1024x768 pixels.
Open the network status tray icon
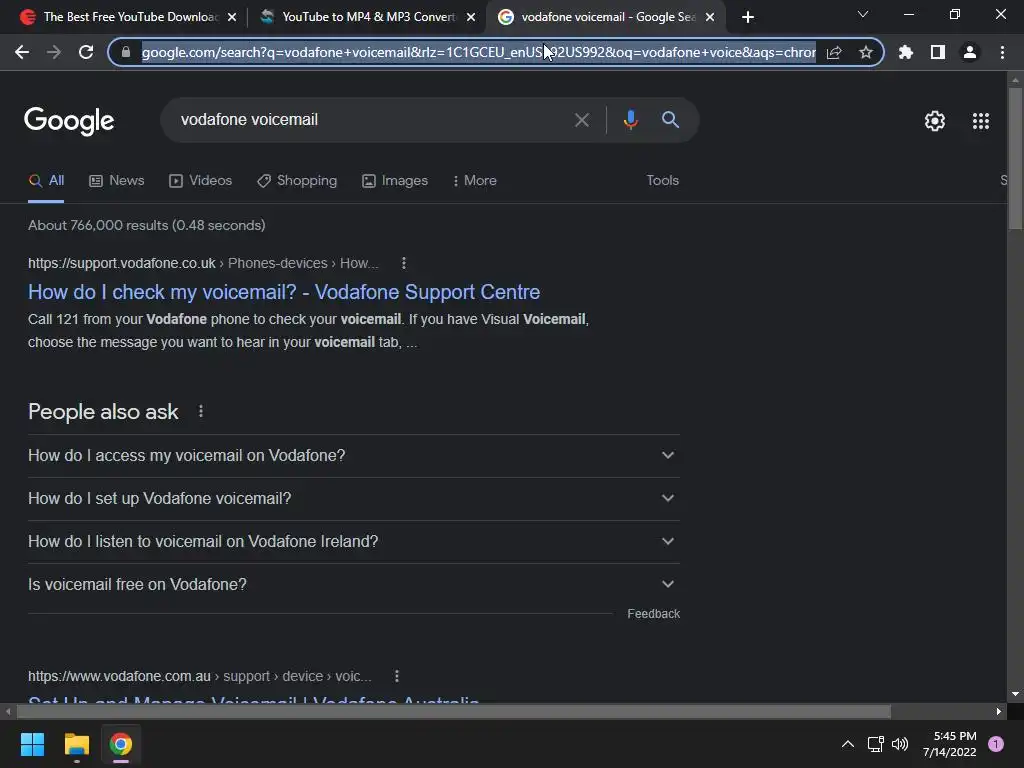[x=875, y=744]
